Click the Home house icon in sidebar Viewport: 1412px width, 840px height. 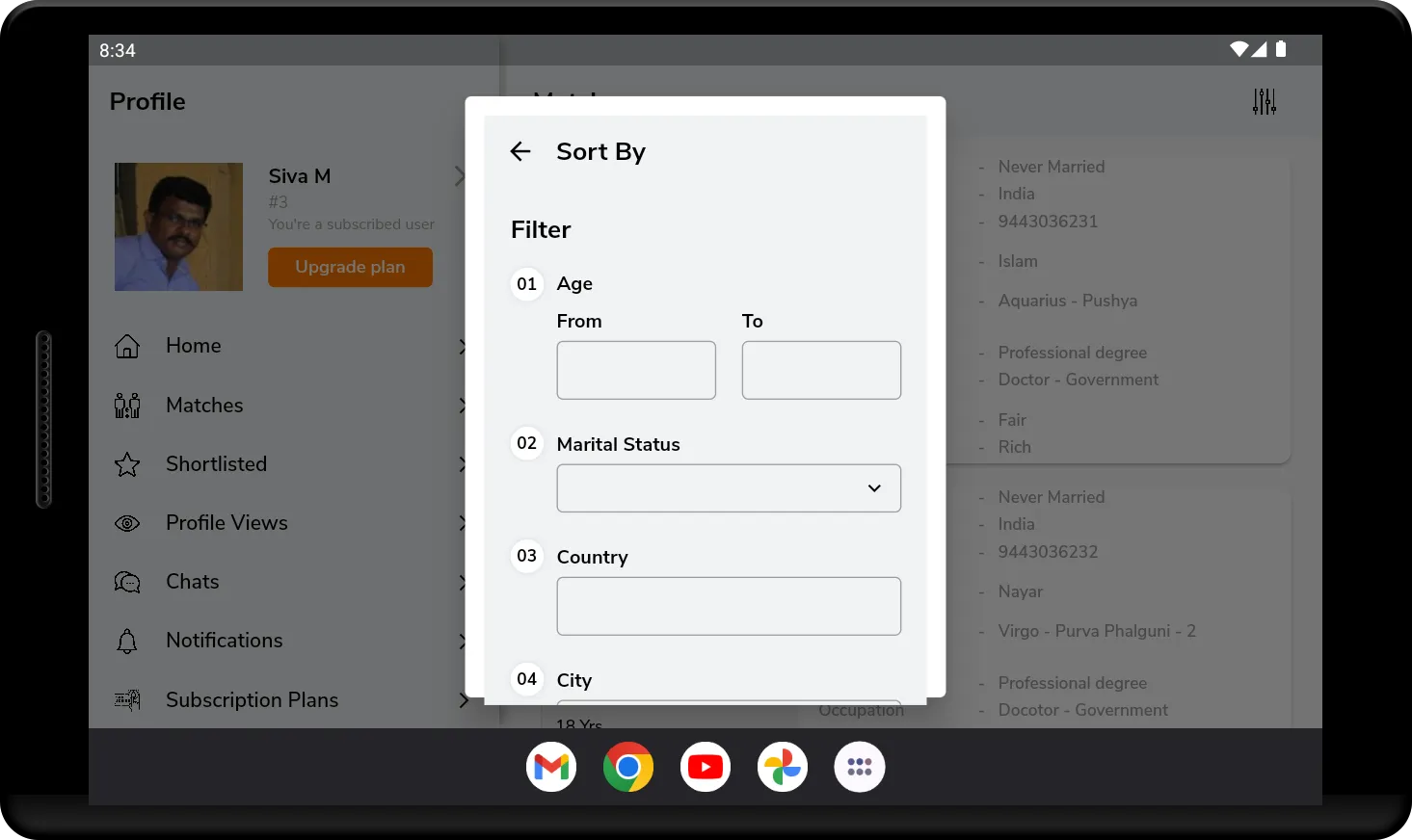click(x=127, y=346)
